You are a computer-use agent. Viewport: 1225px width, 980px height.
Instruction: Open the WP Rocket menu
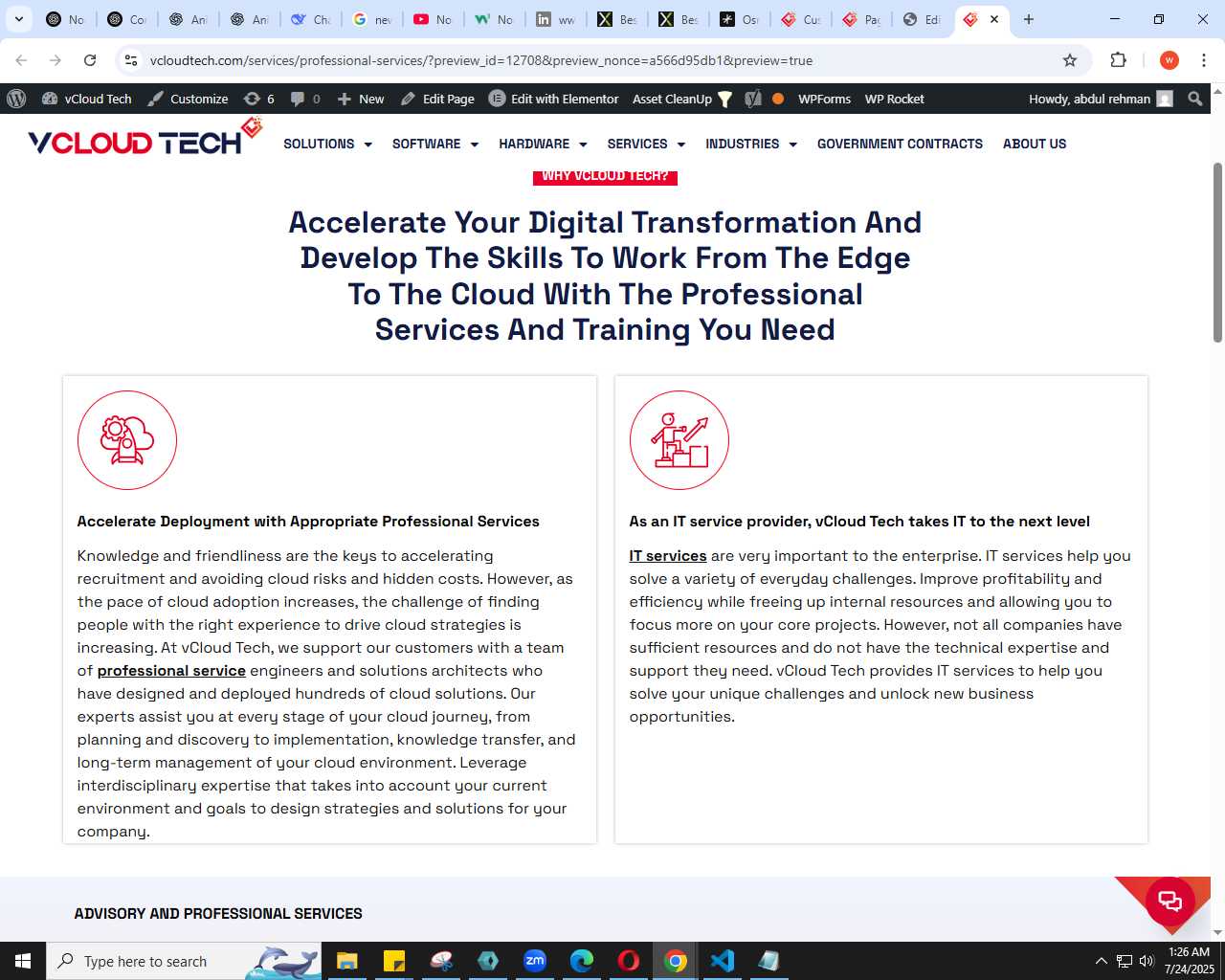point(894,99)
